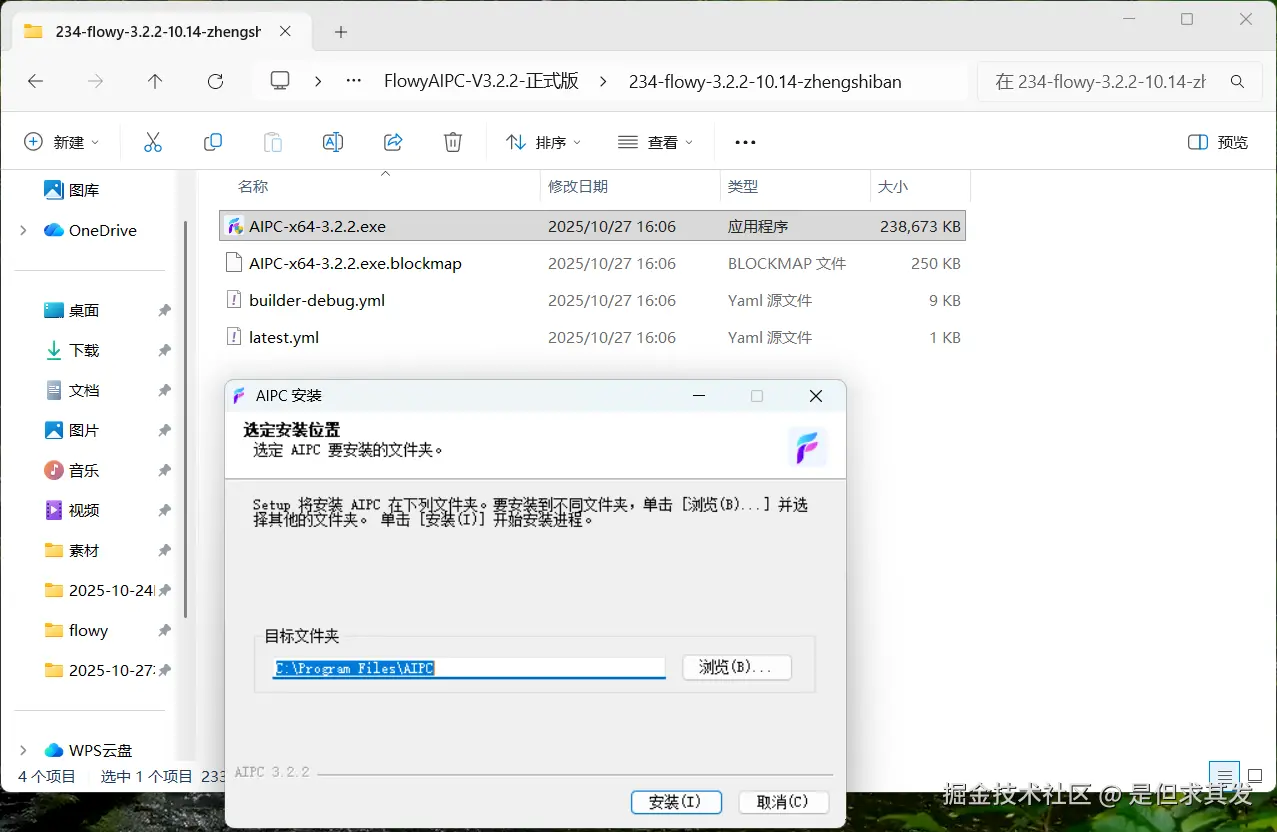Screen dimensions: 1277x832
Task: Open the 排序 sort dropdown
Action: pyautogui.click(x=542, y=141)
